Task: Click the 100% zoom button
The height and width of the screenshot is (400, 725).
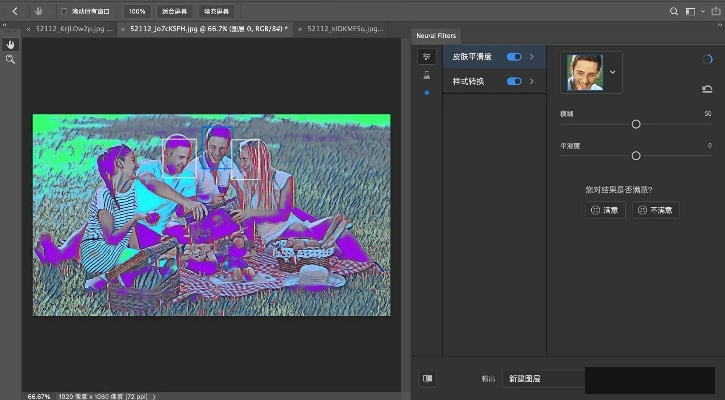Action: 136,11
